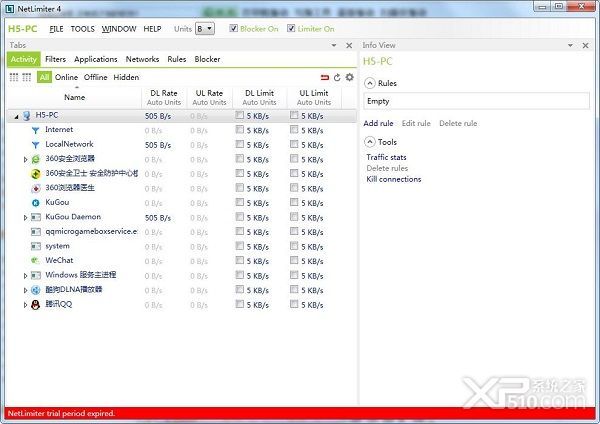600x424 pixels.
Task: Expand the Windows 服务主进程 node
Action: [25, 276]
